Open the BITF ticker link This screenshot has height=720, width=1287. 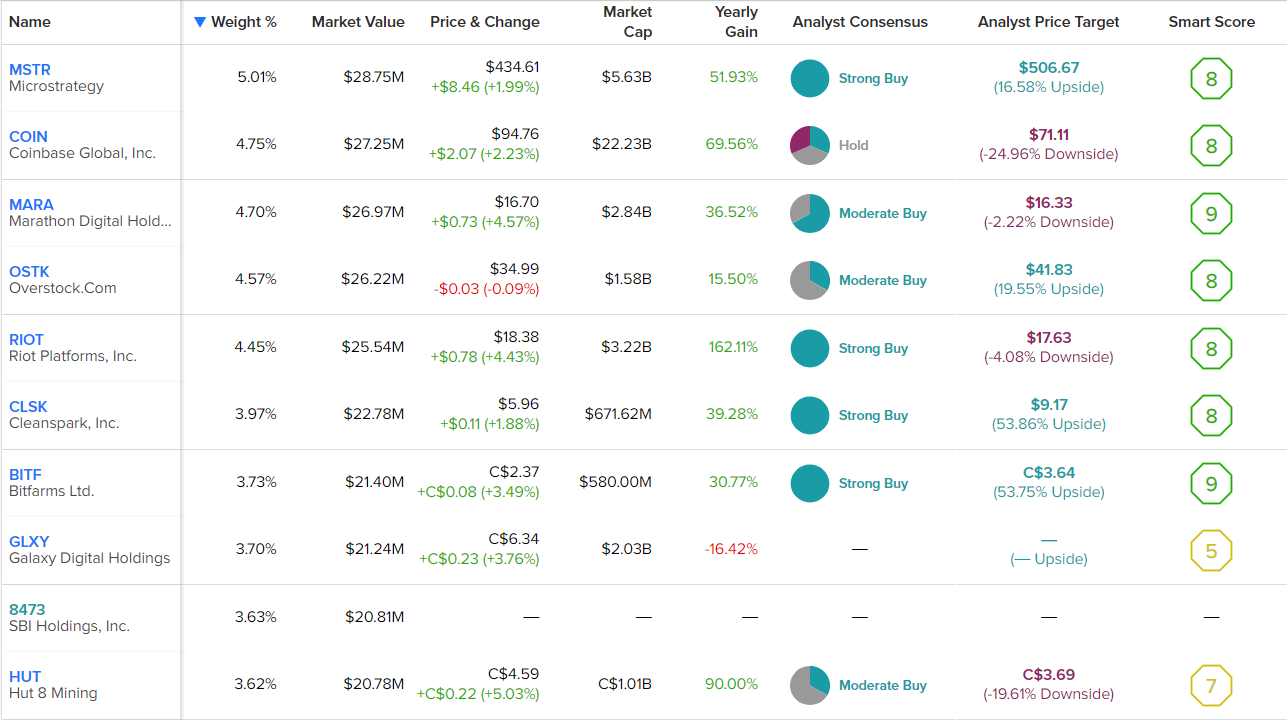(x=26, y=475)
